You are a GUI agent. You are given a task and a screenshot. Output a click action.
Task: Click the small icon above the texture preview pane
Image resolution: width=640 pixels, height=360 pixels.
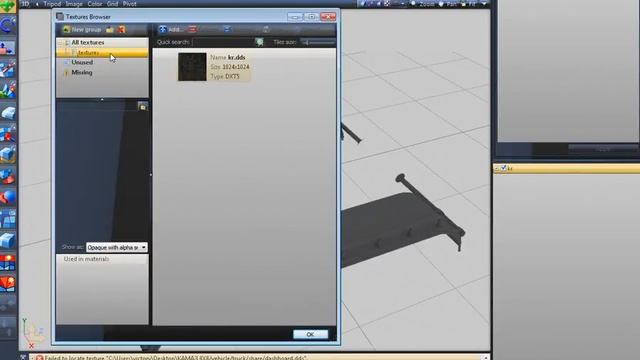(x=142, y=107)
